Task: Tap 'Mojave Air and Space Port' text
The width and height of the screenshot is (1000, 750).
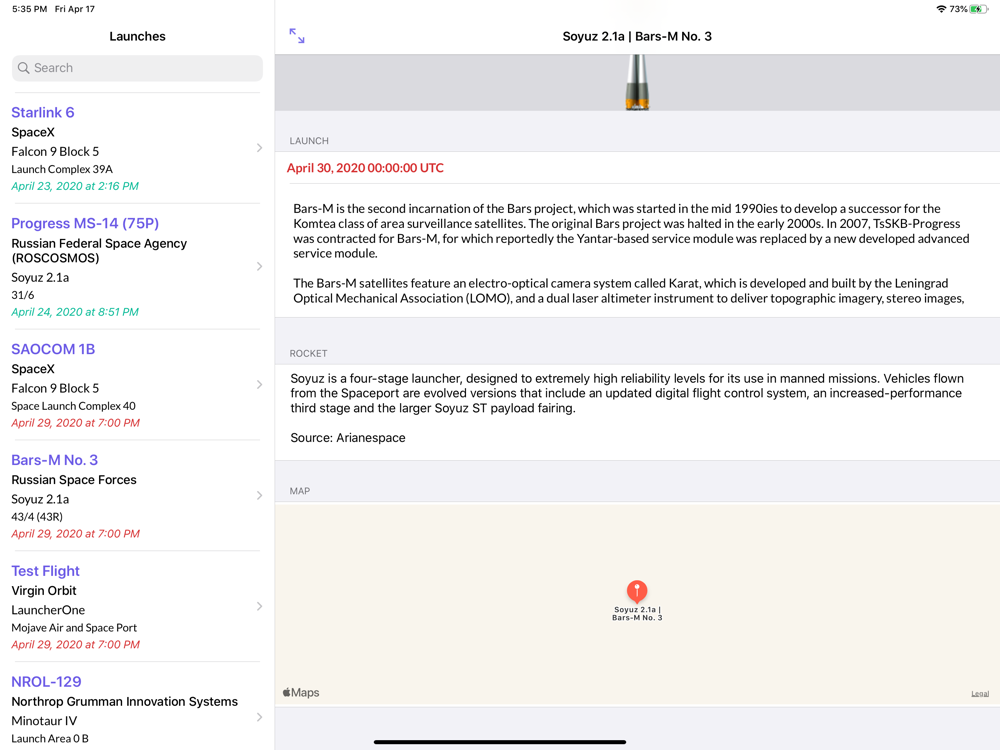Action: pyautogui.click(x=74, y=628)
